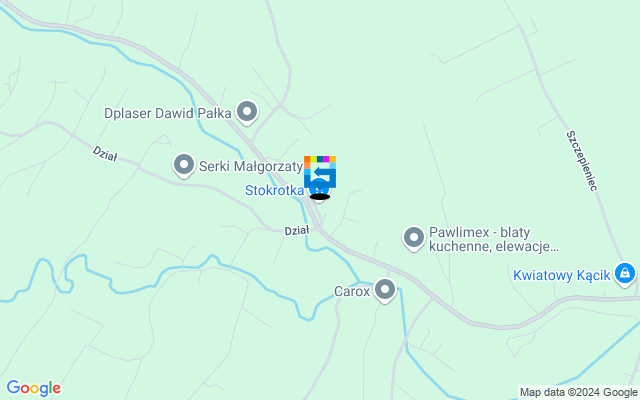640x400 pixels.
Task: Select the Serki Małgorzaty gray pin icon
Action: 184,166
